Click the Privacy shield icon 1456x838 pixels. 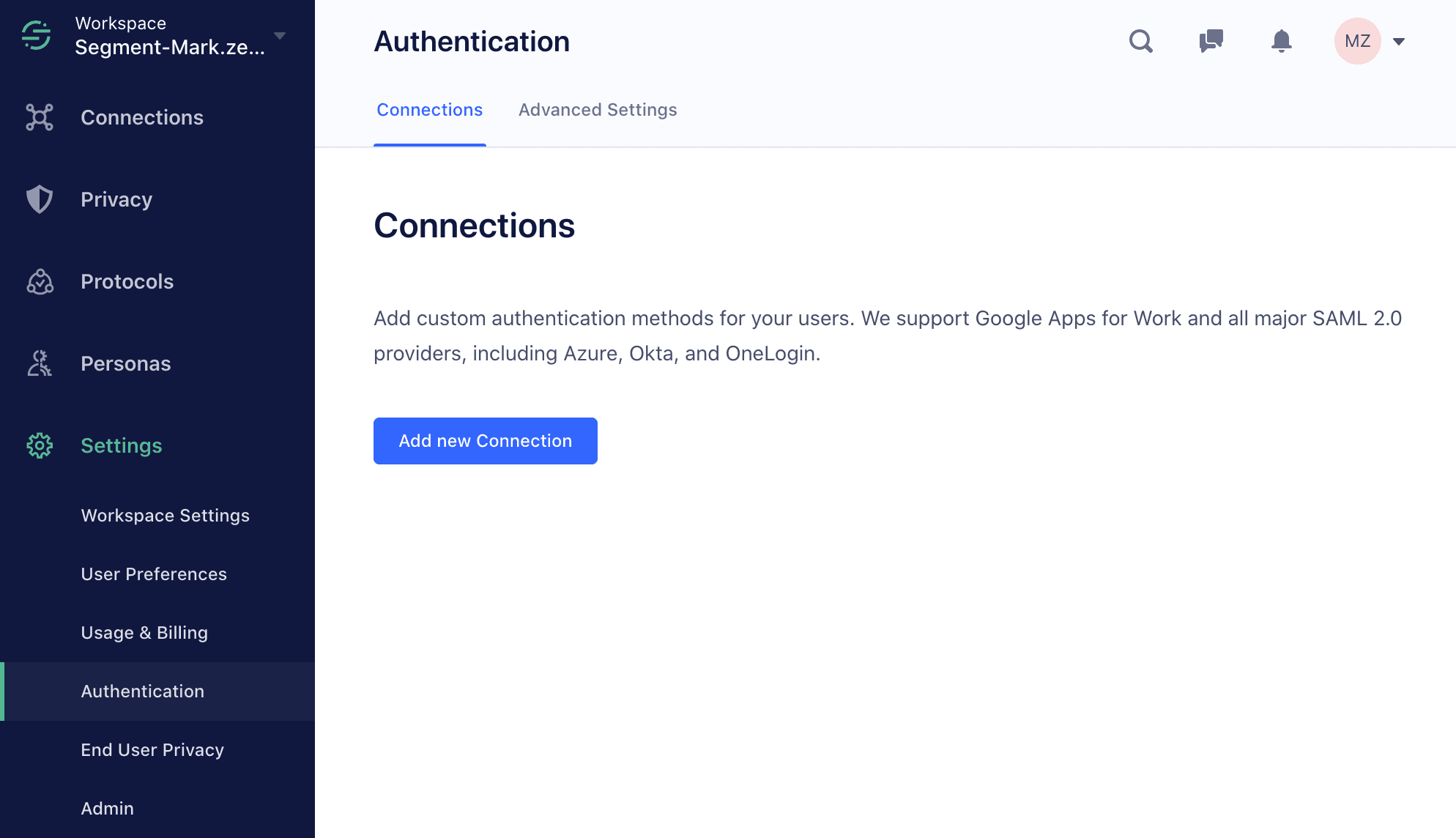(39, 199)
